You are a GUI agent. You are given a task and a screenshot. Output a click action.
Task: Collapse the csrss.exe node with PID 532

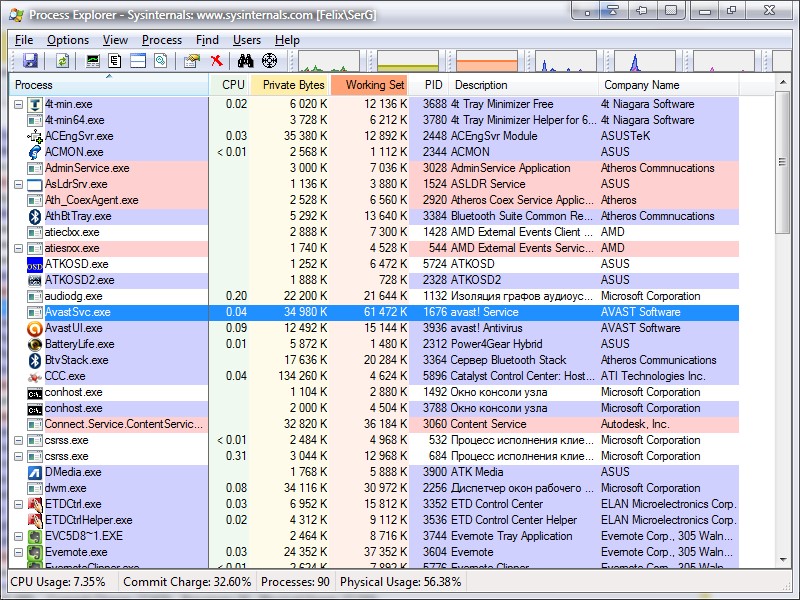click(18, 440)
